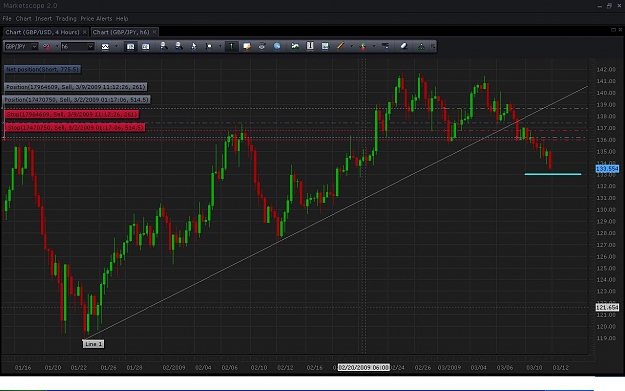The image size is (625, 391).
Task: Click the chart type icon
Action: tap(105, 47)
